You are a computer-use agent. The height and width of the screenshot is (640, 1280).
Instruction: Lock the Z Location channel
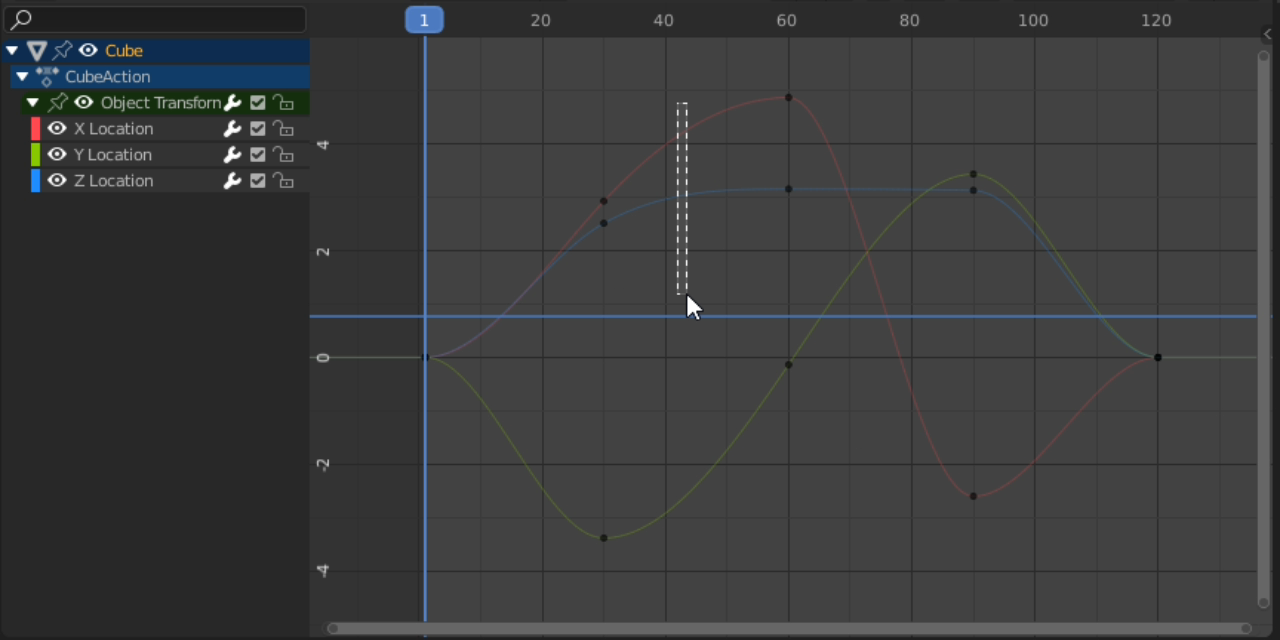tap(284, 180)
